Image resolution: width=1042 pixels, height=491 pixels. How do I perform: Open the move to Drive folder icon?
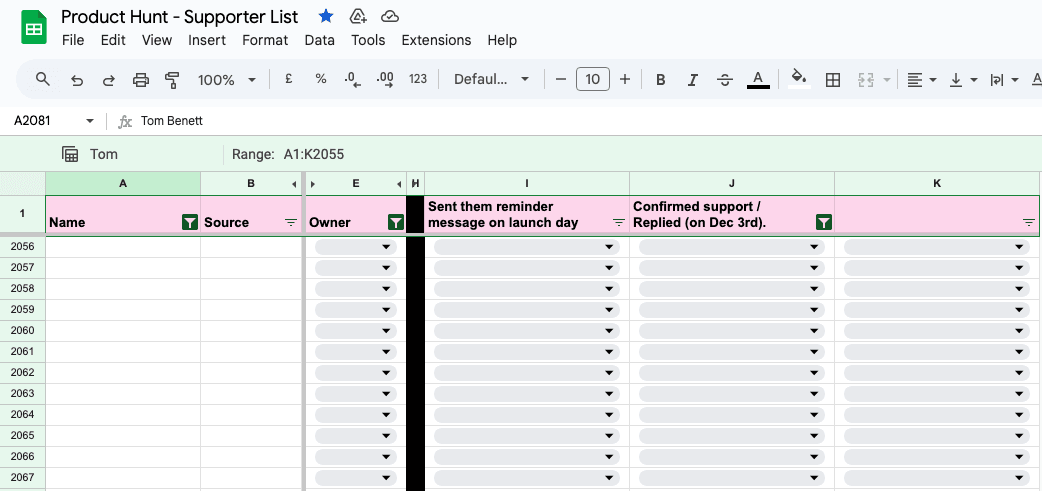358,17
